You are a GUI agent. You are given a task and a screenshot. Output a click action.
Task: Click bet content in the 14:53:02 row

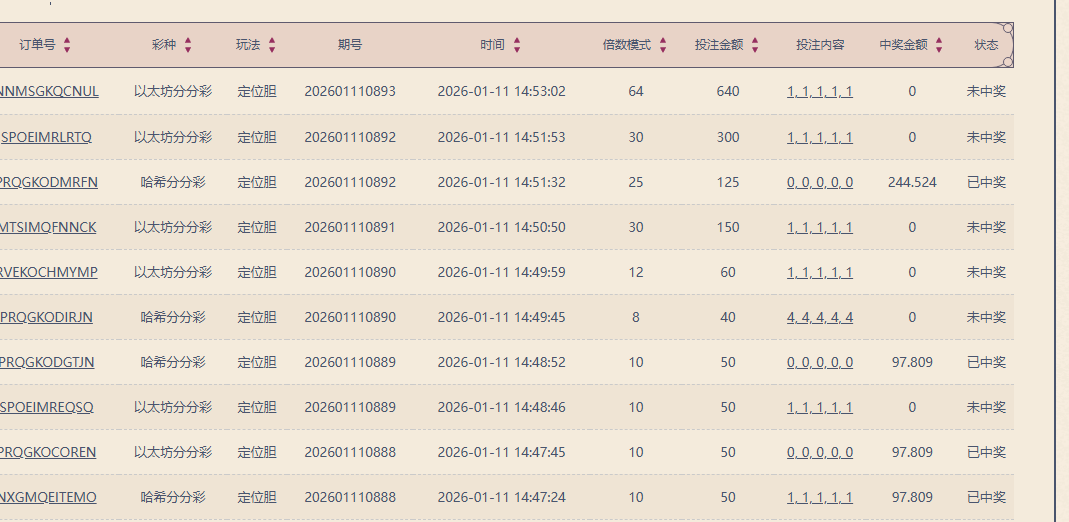[820, 91]
